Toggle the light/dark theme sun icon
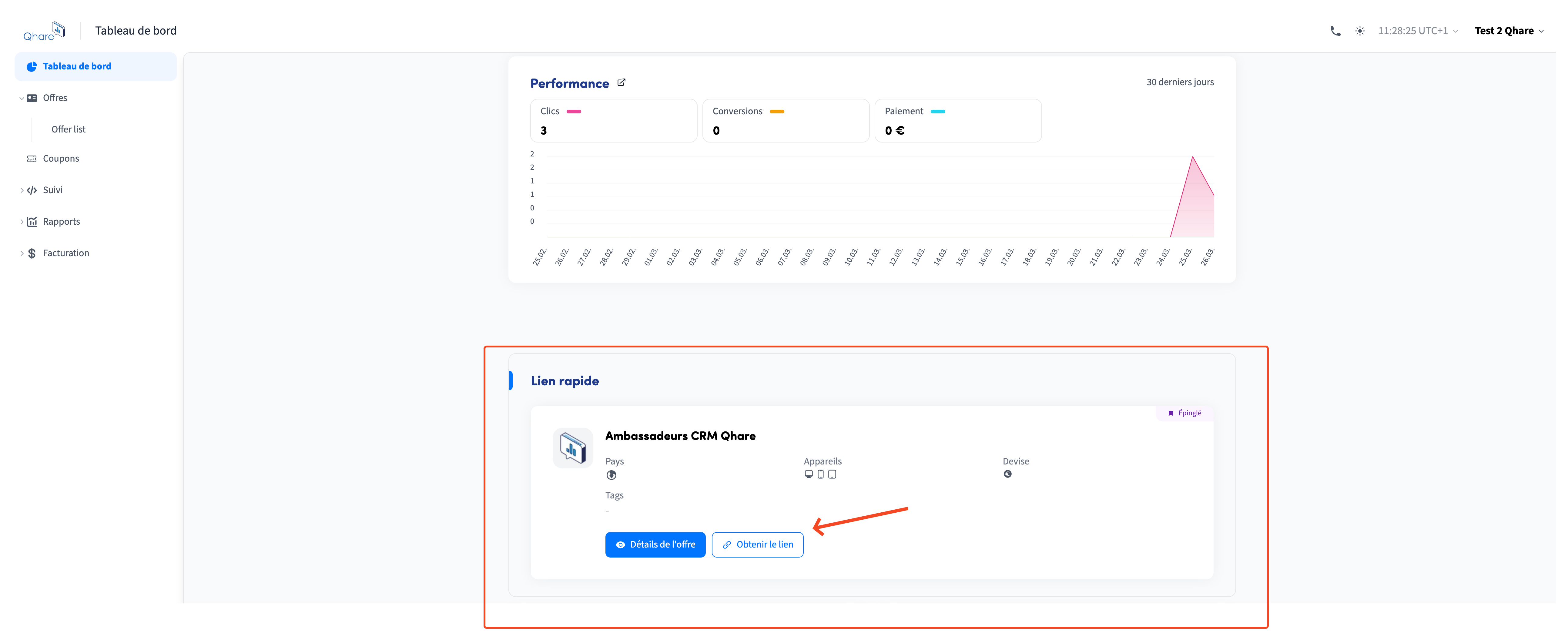 coord(1360,31)
